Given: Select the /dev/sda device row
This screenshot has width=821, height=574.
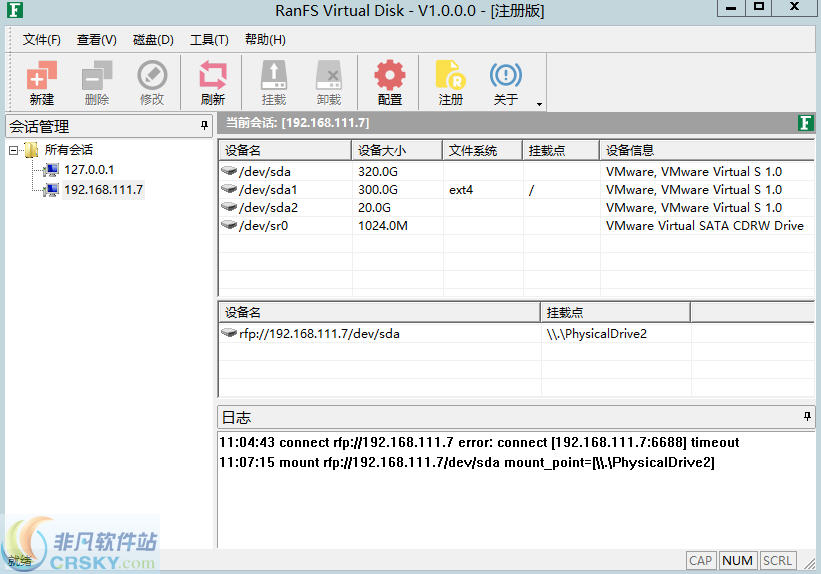Looking at the screenshot, I should tap(516, 171).
